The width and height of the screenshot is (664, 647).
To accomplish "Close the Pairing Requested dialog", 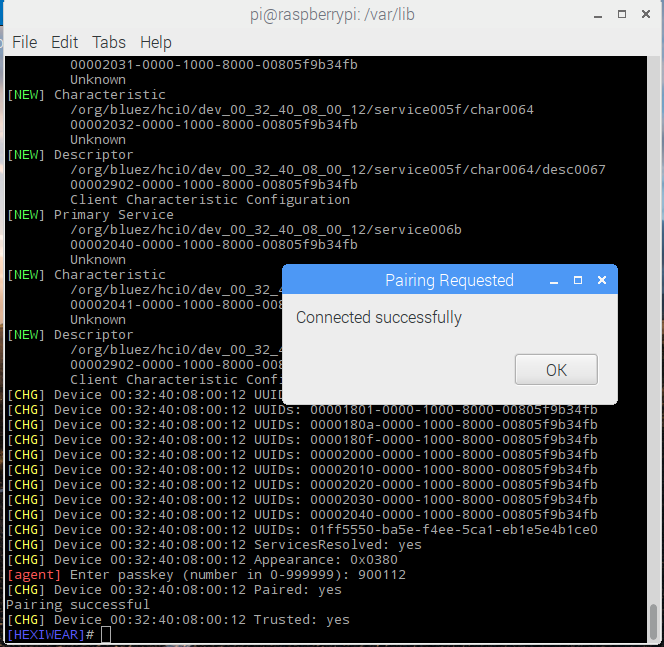I will (602, 281).
